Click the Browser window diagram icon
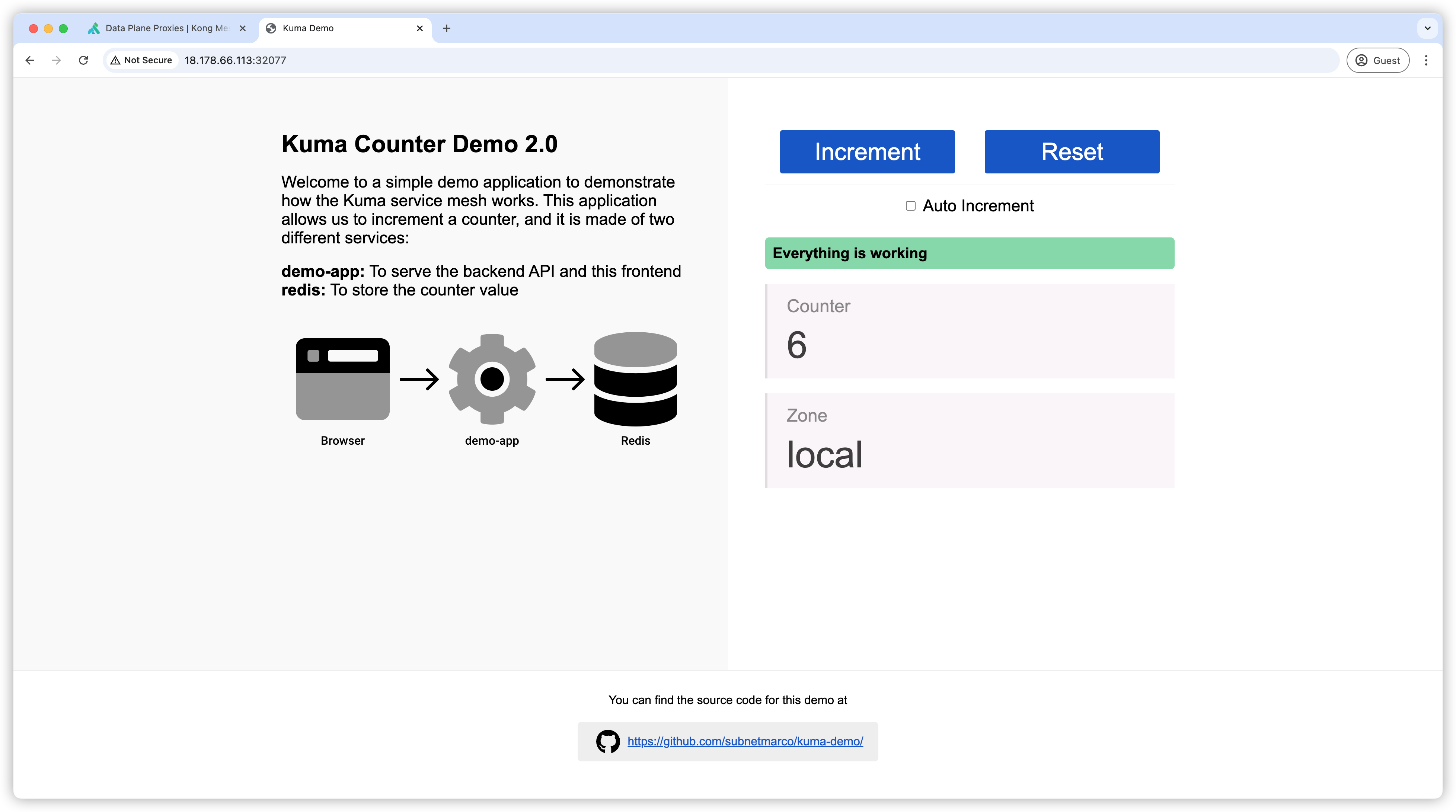 point(342,378)
